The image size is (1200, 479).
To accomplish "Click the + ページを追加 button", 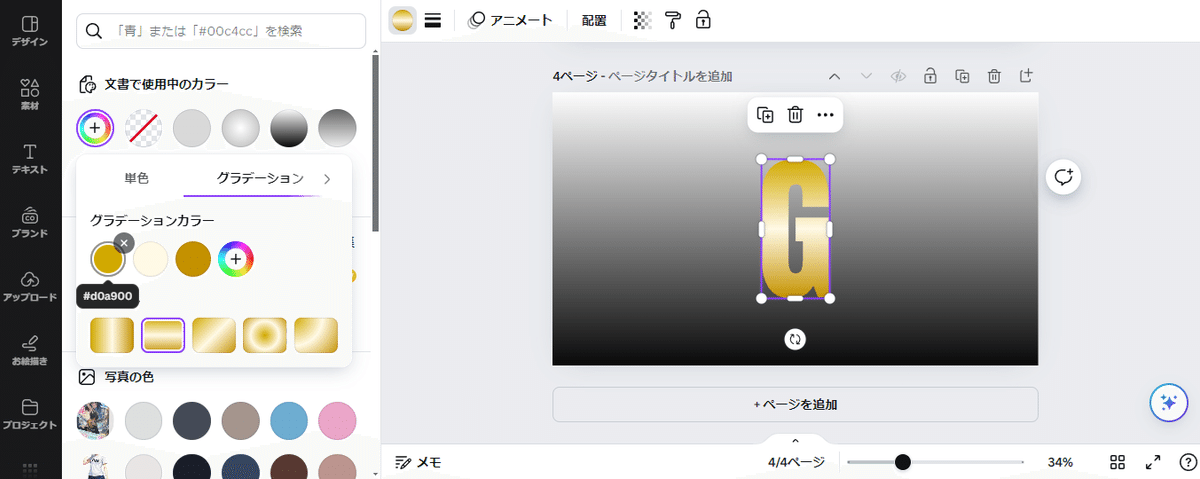I will click(x=795, y=405).
